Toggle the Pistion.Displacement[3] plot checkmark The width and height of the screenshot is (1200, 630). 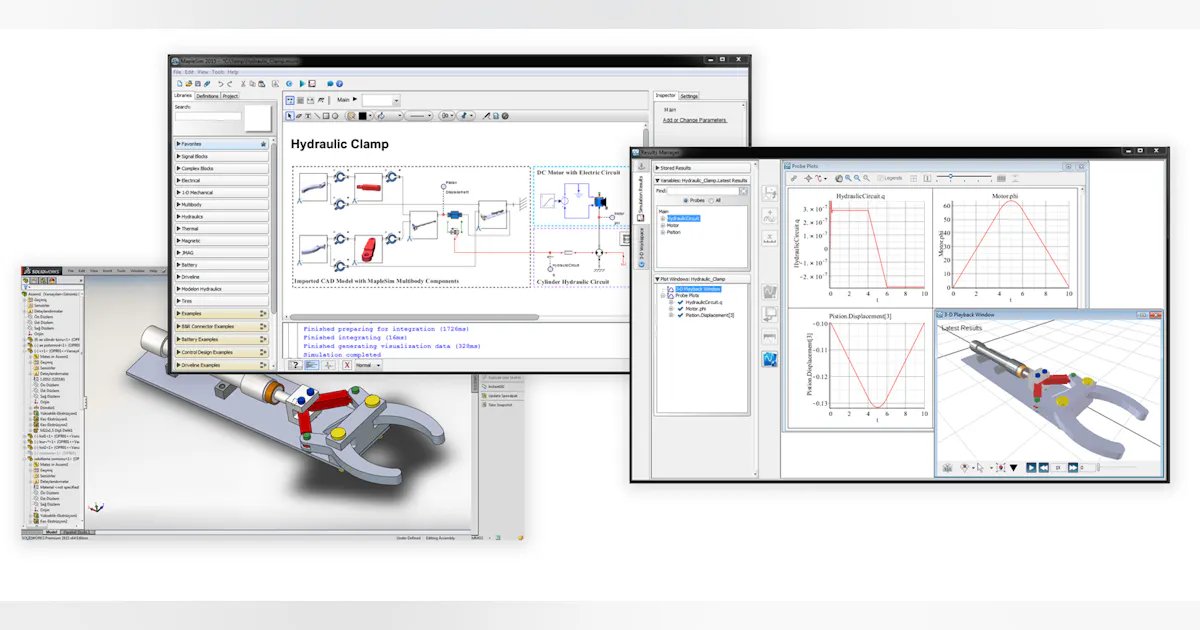[680, 315]
